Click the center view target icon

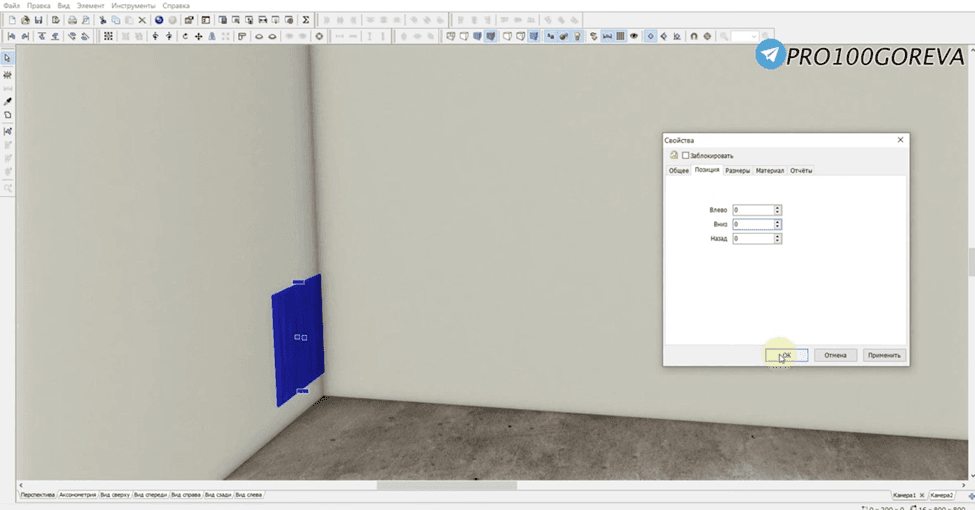[319, 36]
